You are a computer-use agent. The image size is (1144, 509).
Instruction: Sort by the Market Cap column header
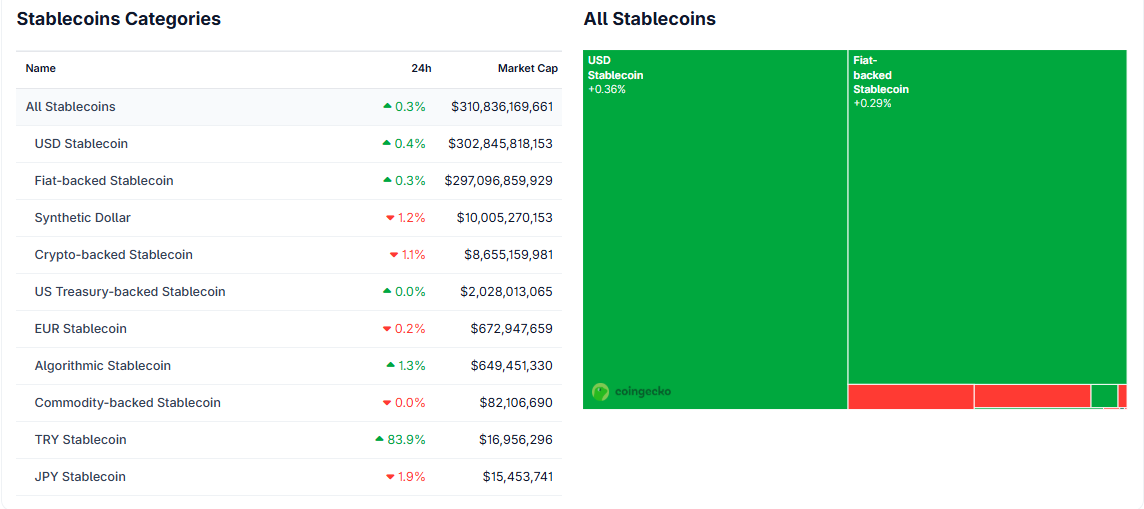(527, 69)
